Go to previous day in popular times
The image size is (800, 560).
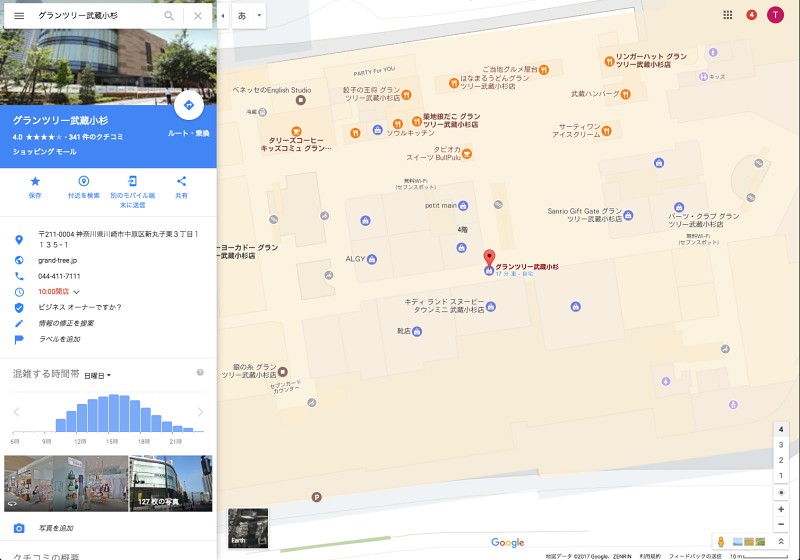point(16,412)
